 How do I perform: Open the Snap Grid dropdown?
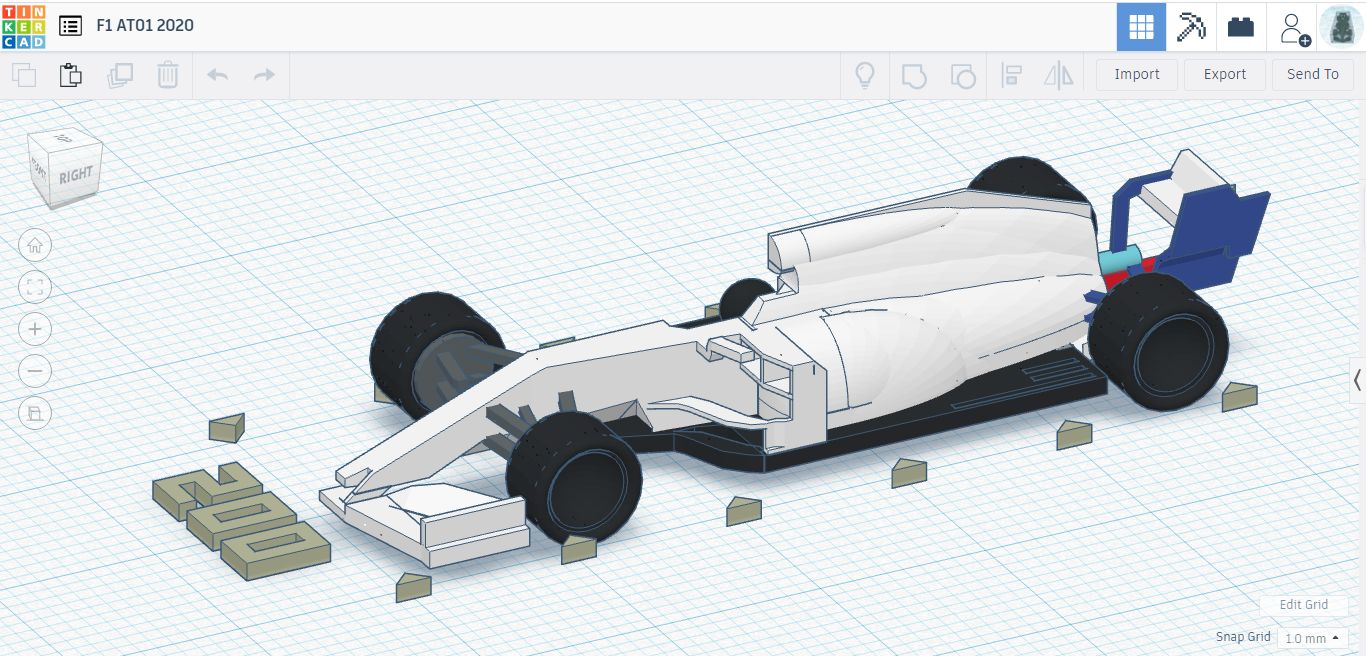tap(1312, 638)
